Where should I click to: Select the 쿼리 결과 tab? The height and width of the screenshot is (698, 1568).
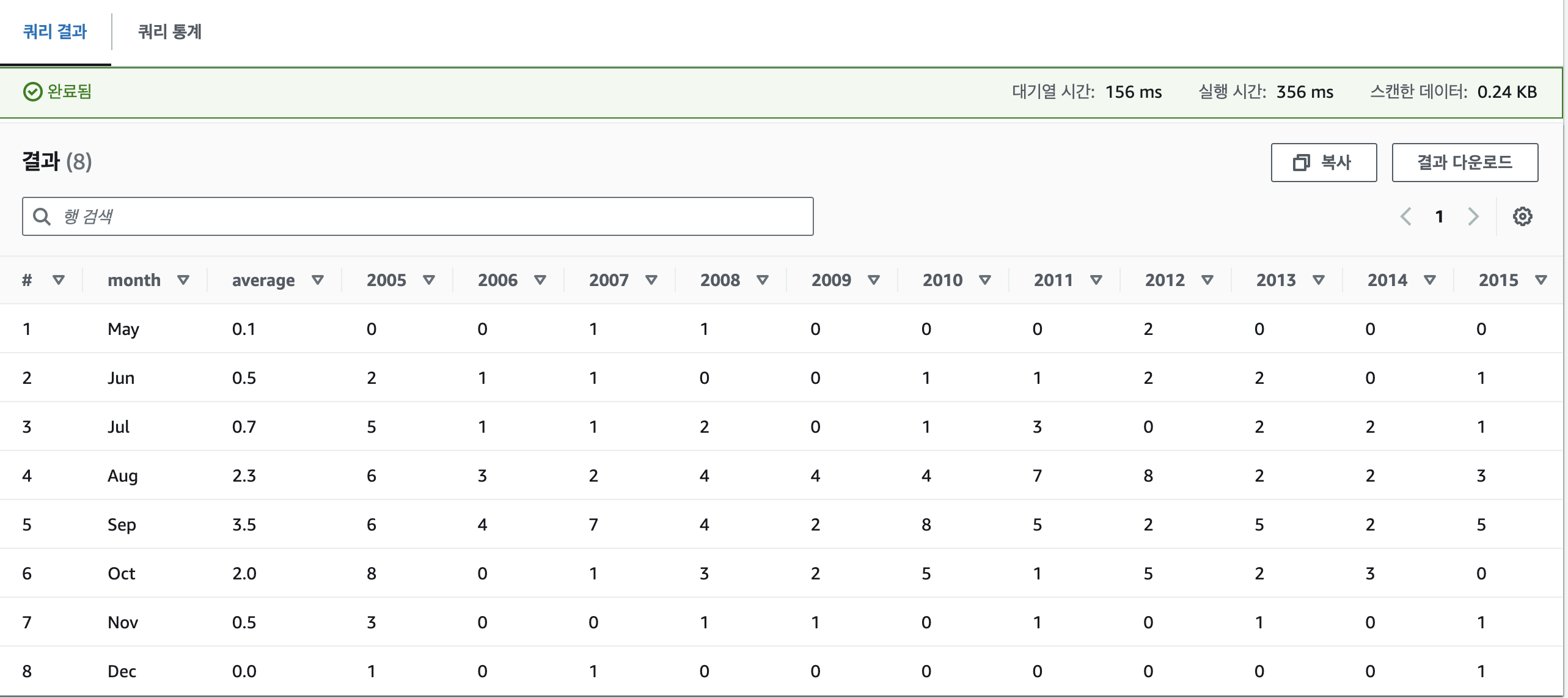click(x=55, y=32)
